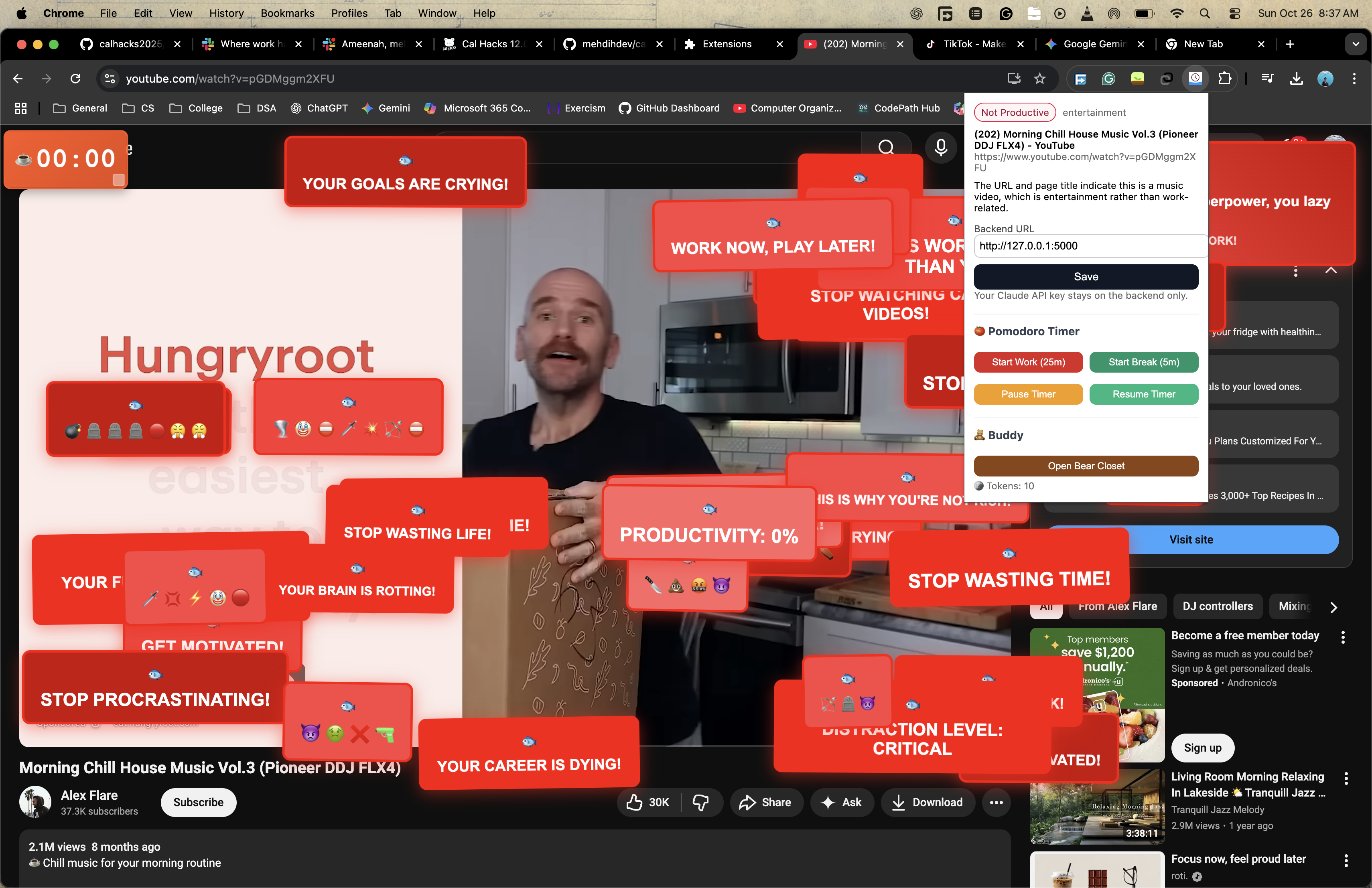Start a 25 minute work timer
The image size is (1372, 888).
point(1028,362)
